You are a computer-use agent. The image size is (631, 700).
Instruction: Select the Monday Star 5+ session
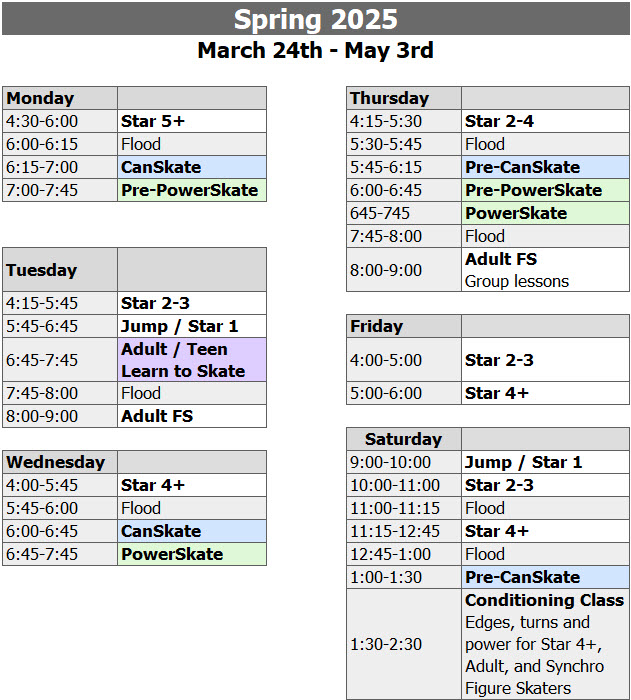point(192,121)
